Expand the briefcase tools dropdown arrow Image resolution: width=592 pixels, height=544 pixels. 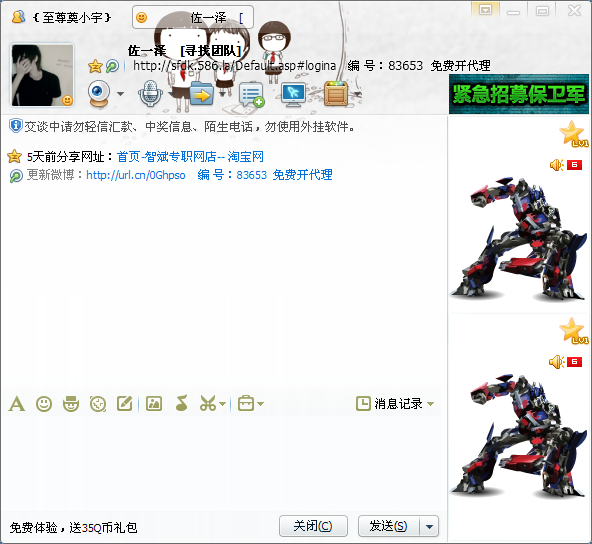pos(261,404)
